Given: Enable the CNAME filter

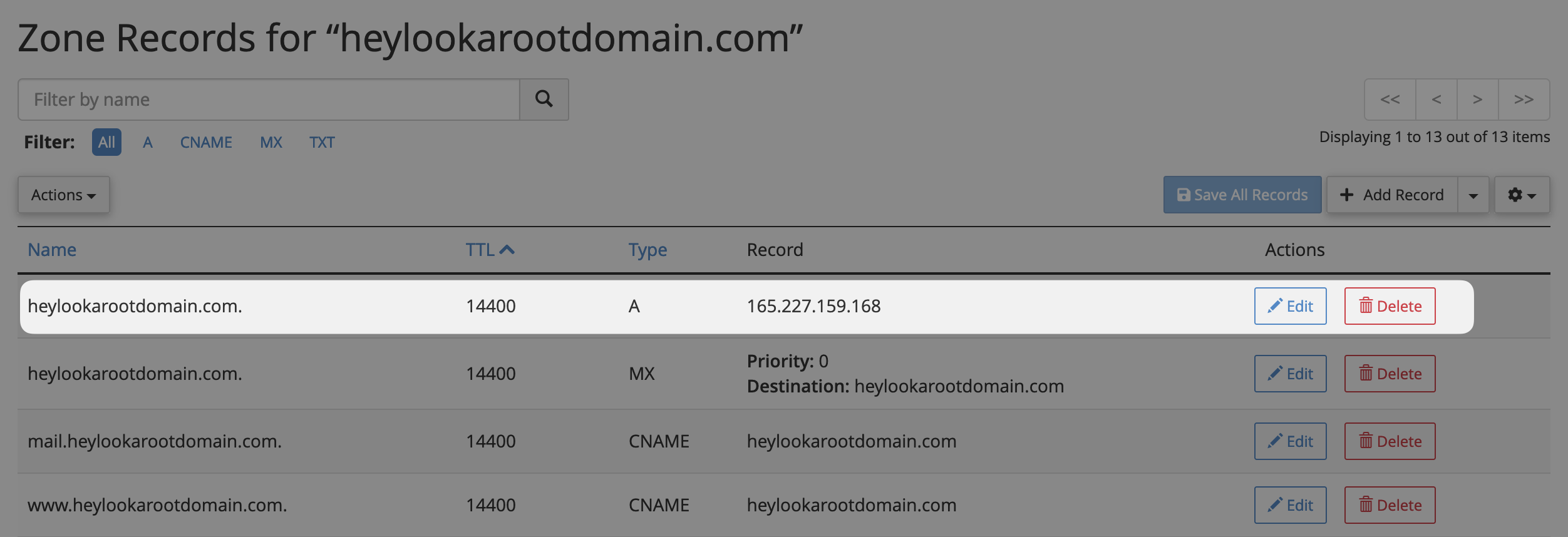Looking at the screenshot, I should tap(206, 143).
